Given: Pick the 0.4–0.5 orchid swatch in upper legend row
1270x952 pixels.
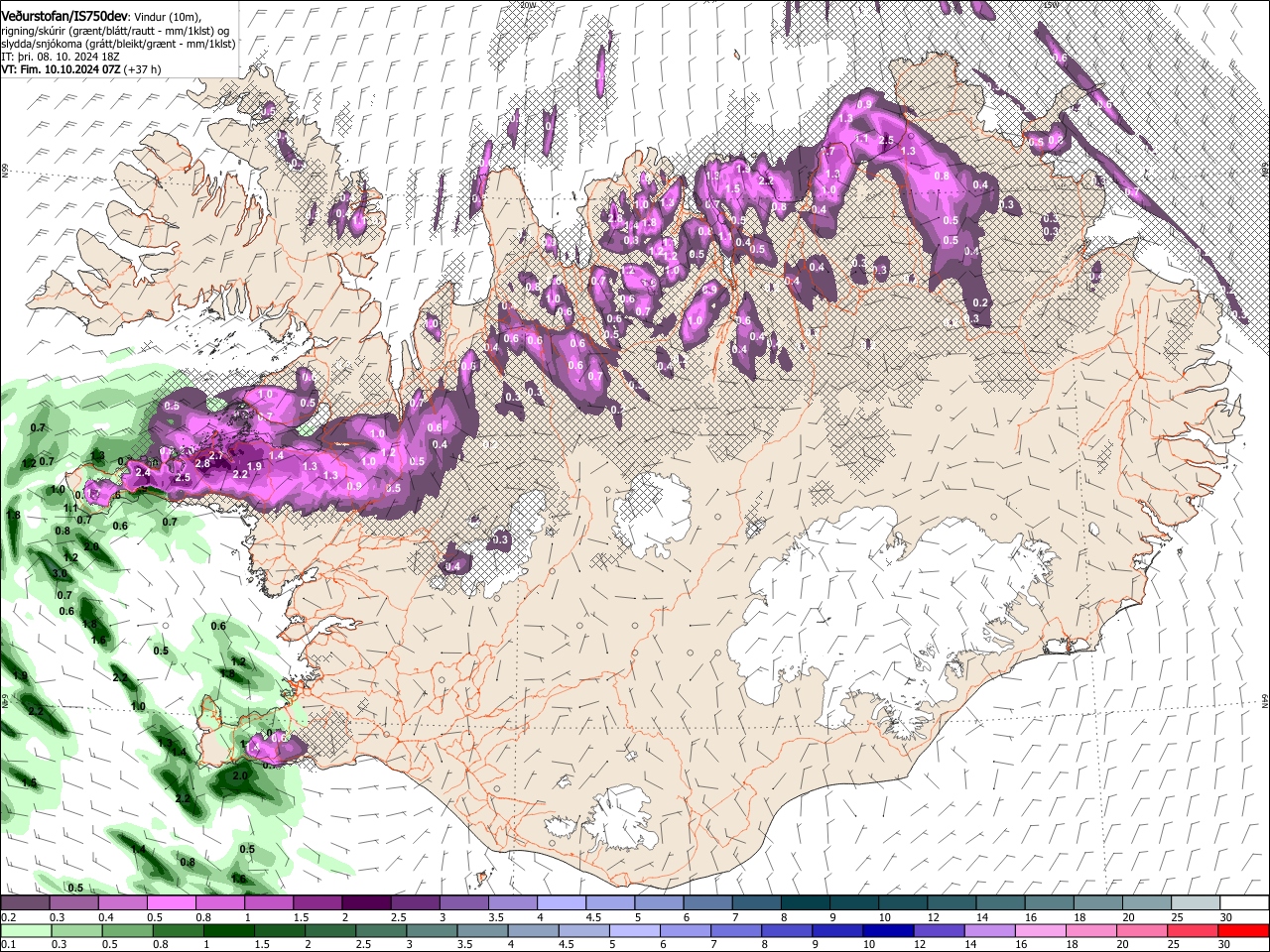Looking at the screenshot, I should pyautogui.click(x=123, y=903).
